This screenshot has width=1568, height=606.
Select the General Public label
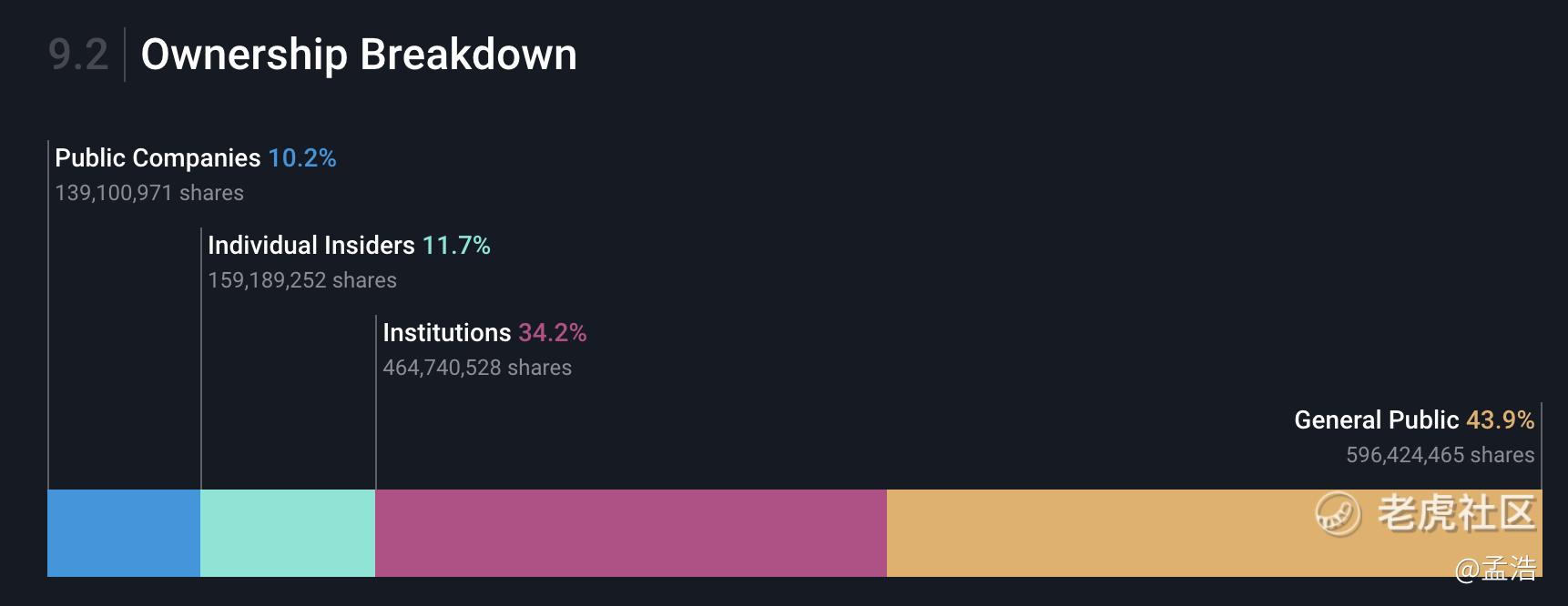(1376, 420)
